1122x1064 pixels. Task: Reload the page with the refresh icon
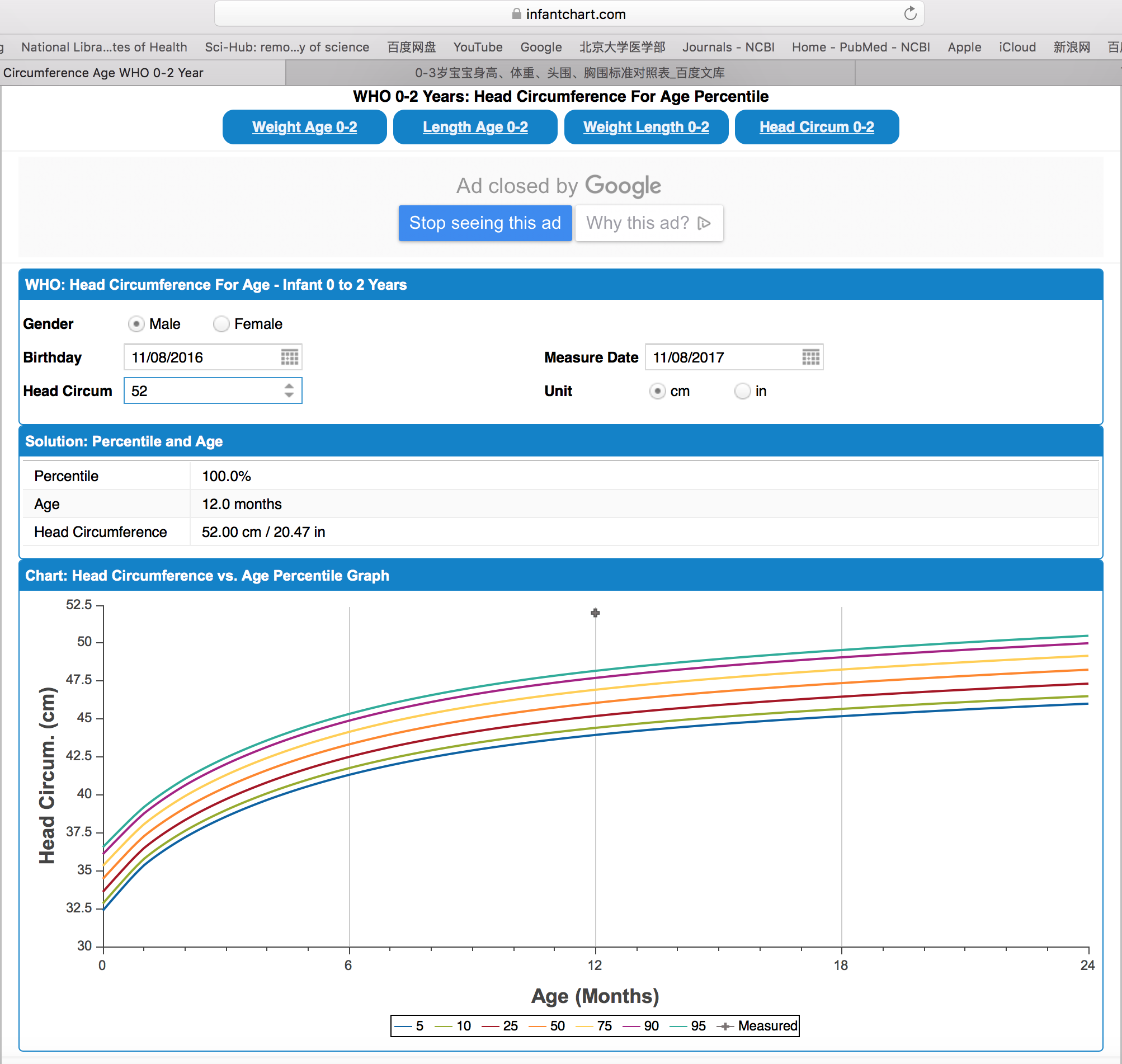click(910, 13)
